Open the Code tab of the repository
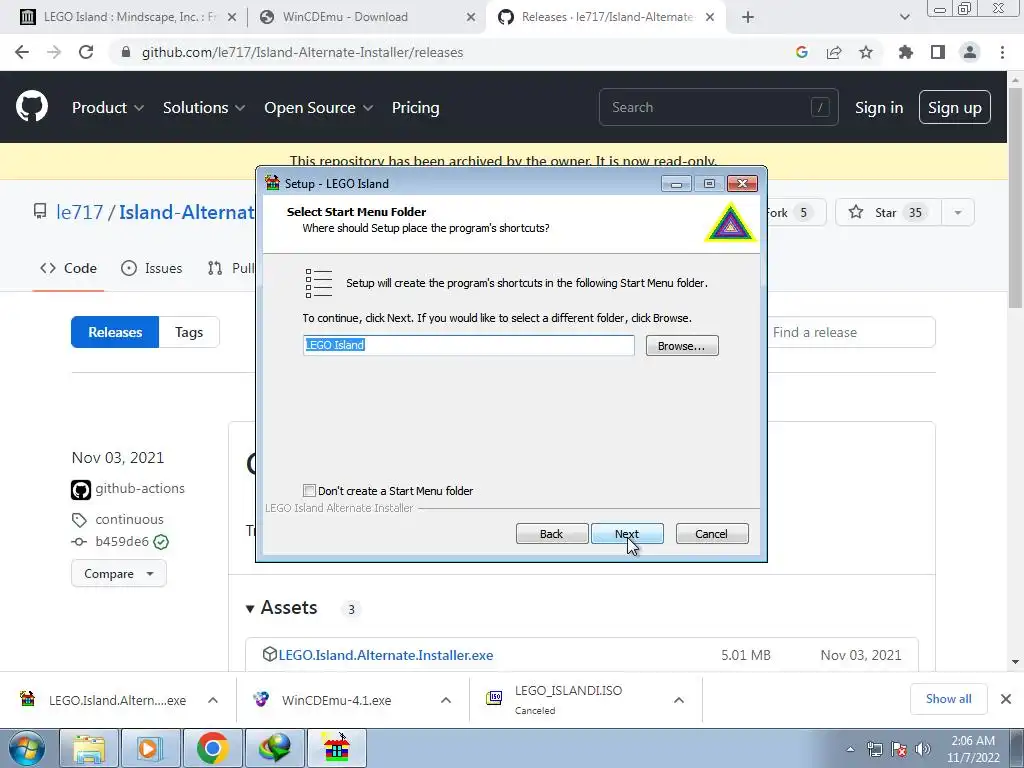The height and width of the screenshot is (768, 1024). coord(69,268)
